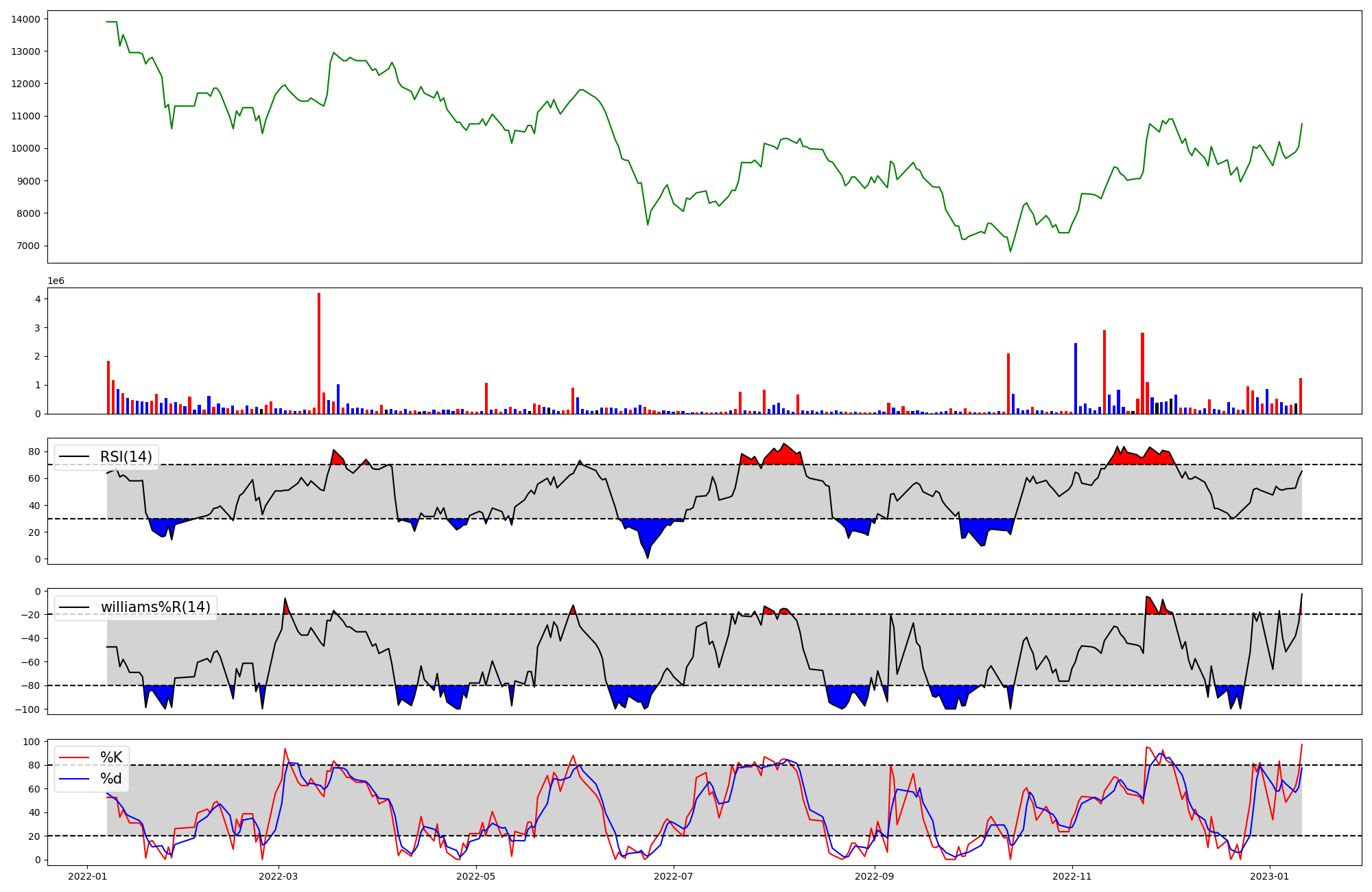Click the 7000 price axis label
This screenshot has height=892, width=1372.
(x=28, y=246)
